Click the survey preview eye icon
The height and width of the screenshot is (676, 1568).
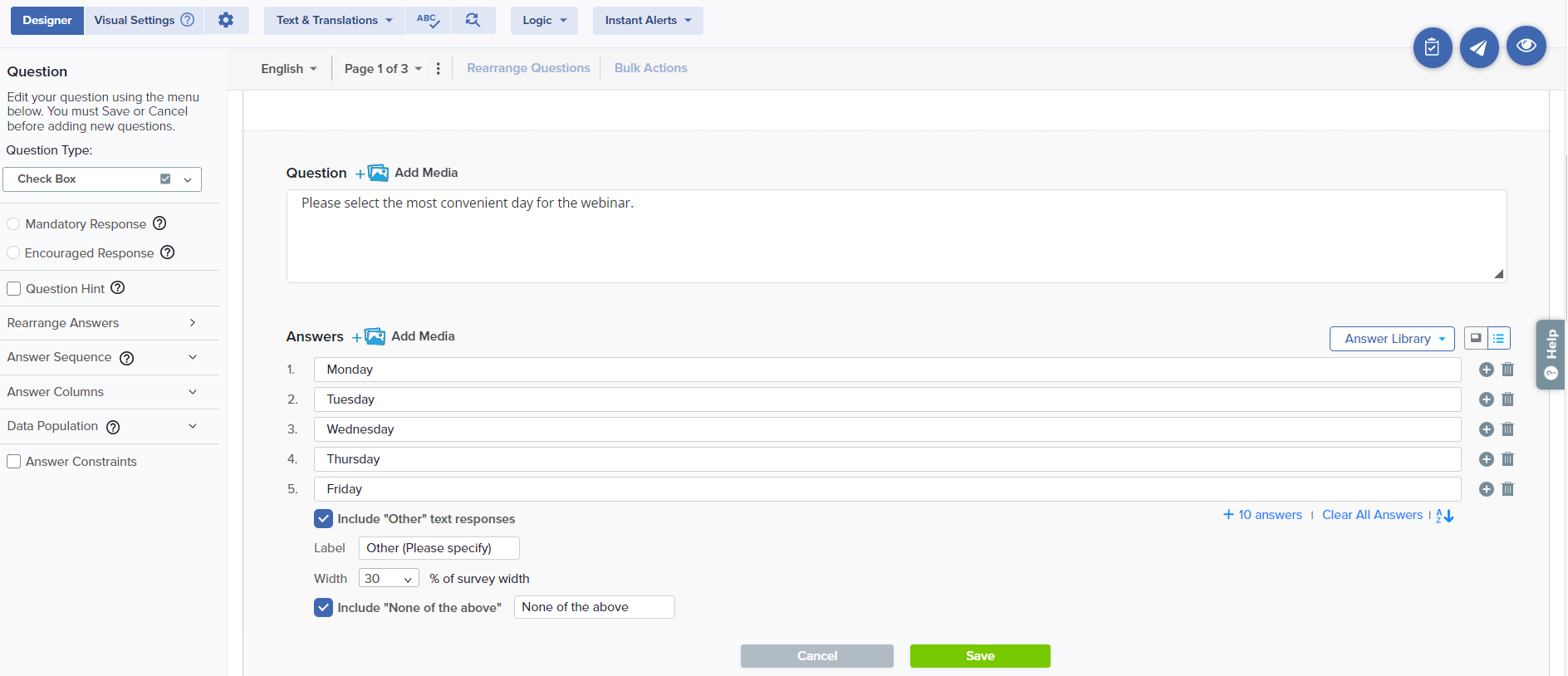coord(1526,47)
